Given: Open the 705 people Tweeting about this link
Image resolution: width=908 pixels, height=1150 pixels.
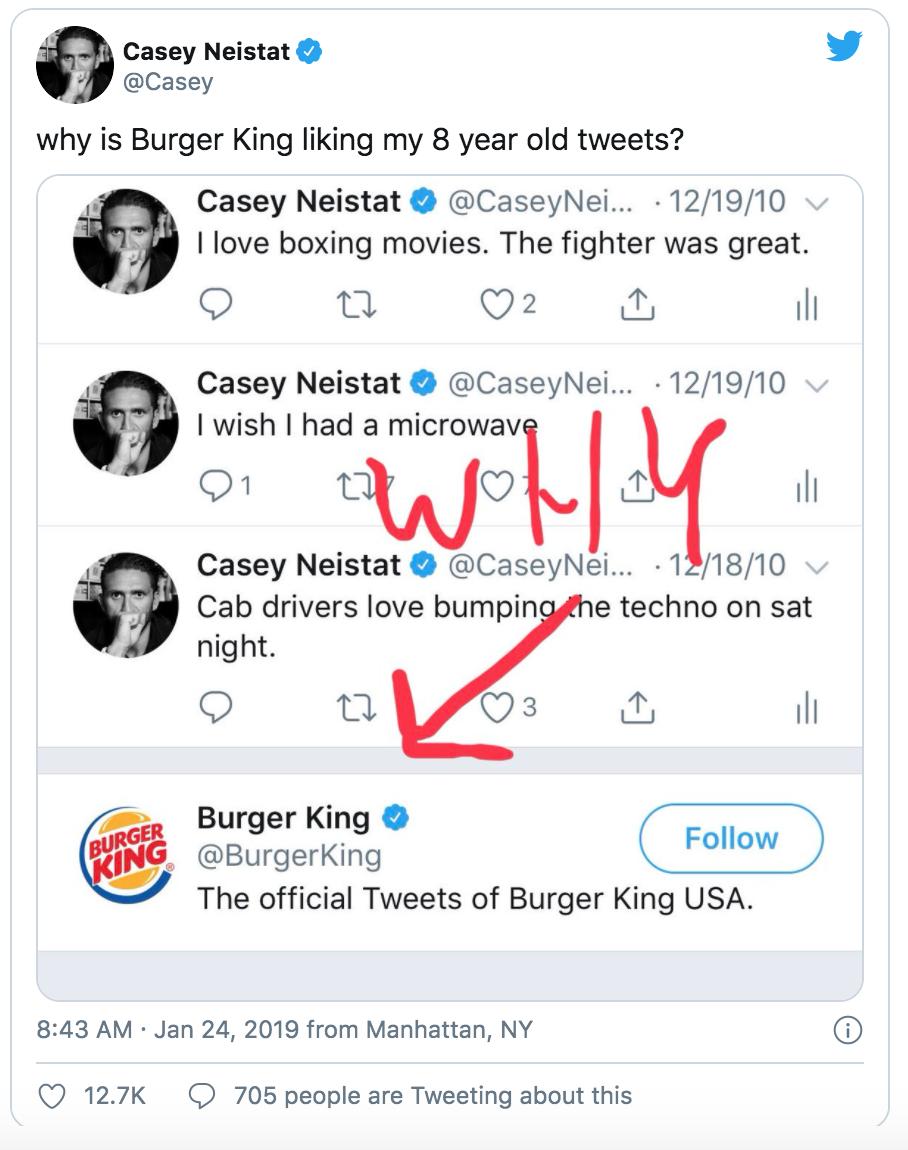Looking at the screenshot, I should tap(432, 1096).
